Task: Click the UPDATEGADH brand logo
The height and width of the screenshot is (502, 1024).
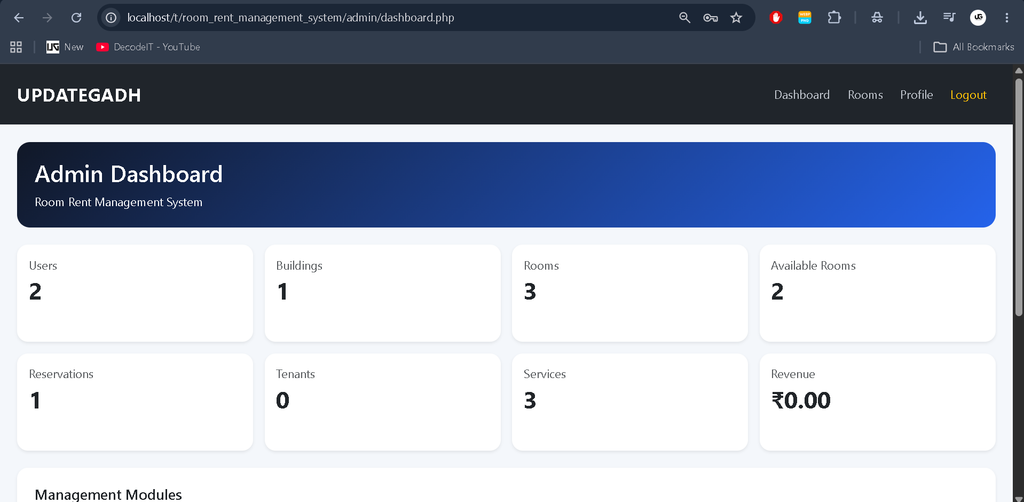Action: tap(79, 95)
